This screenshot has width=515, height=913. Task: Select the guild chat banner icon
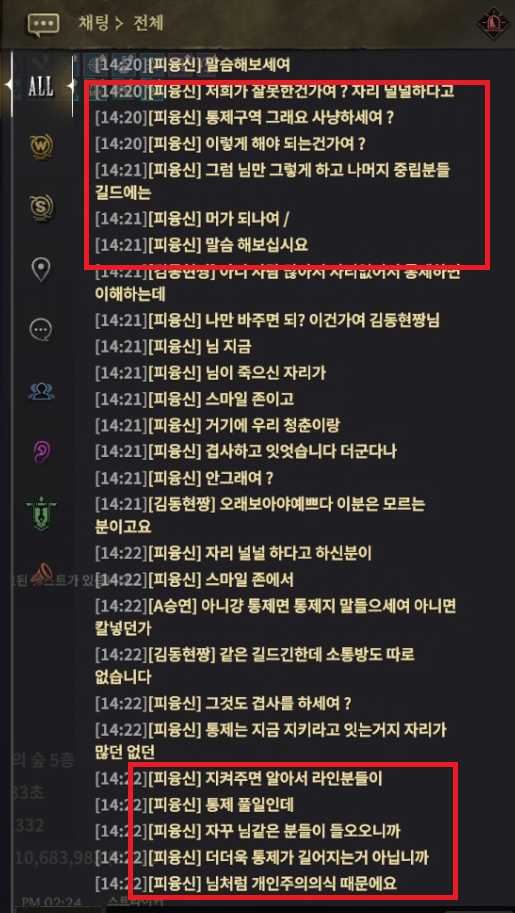[41, 514]
